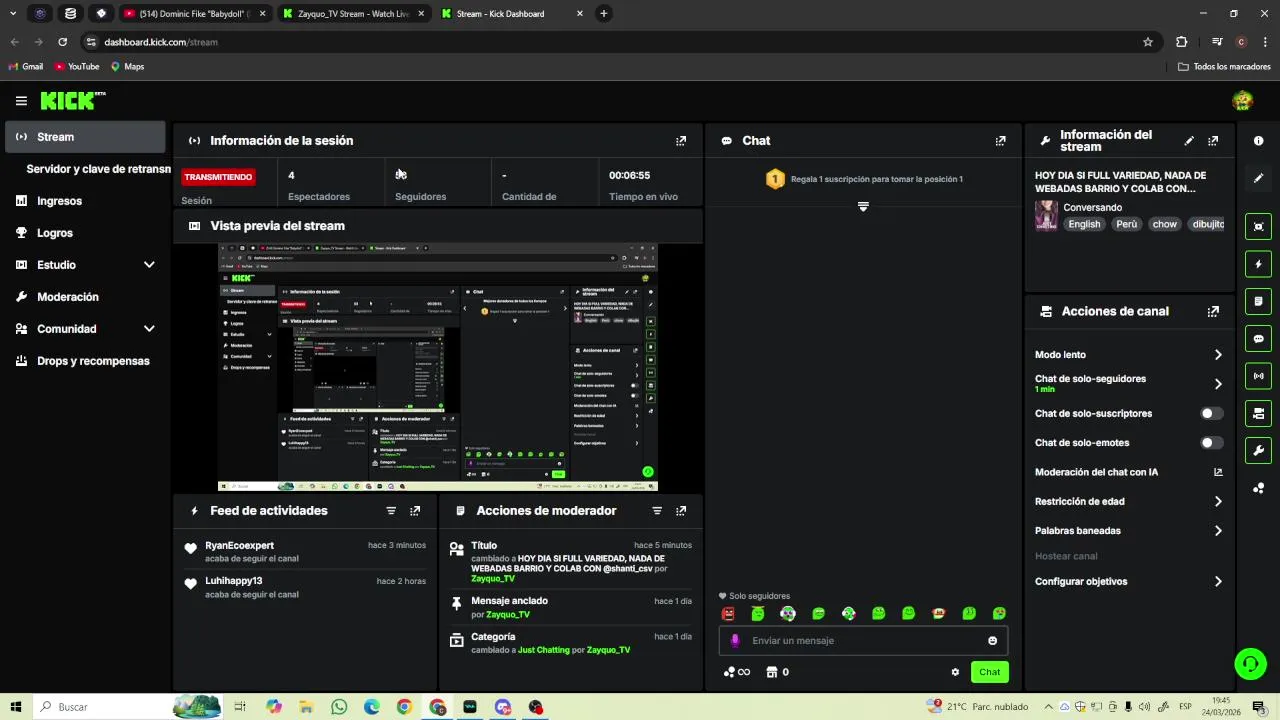Image resolution: width=1280 pixels, height=720 pixels.
Task: Toggle the broadcast session widget icon
Action: click(1258, 376)
